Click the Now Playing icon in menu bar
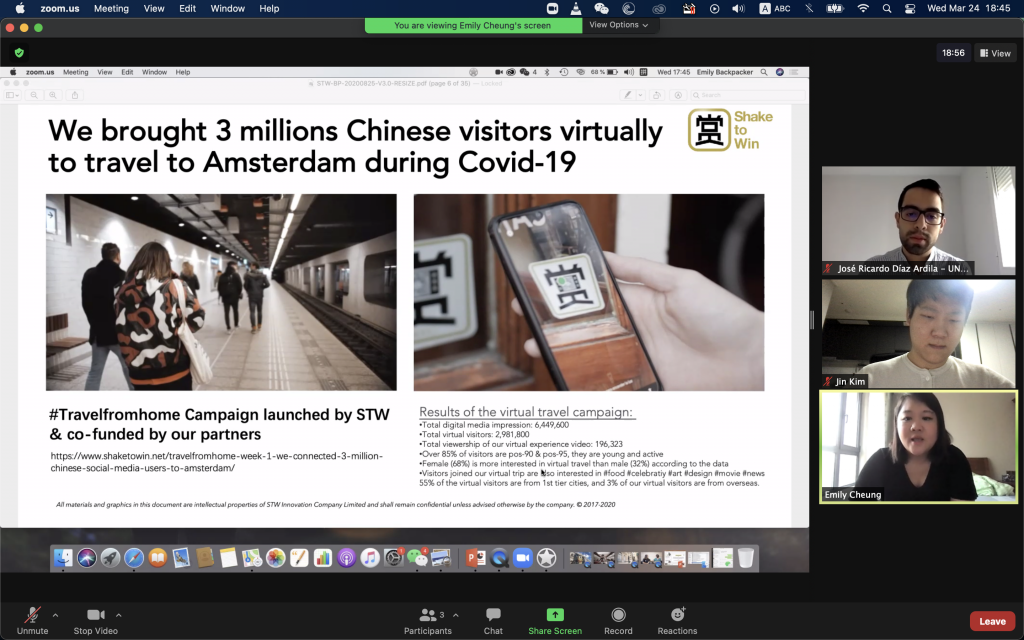 point(714,8)
